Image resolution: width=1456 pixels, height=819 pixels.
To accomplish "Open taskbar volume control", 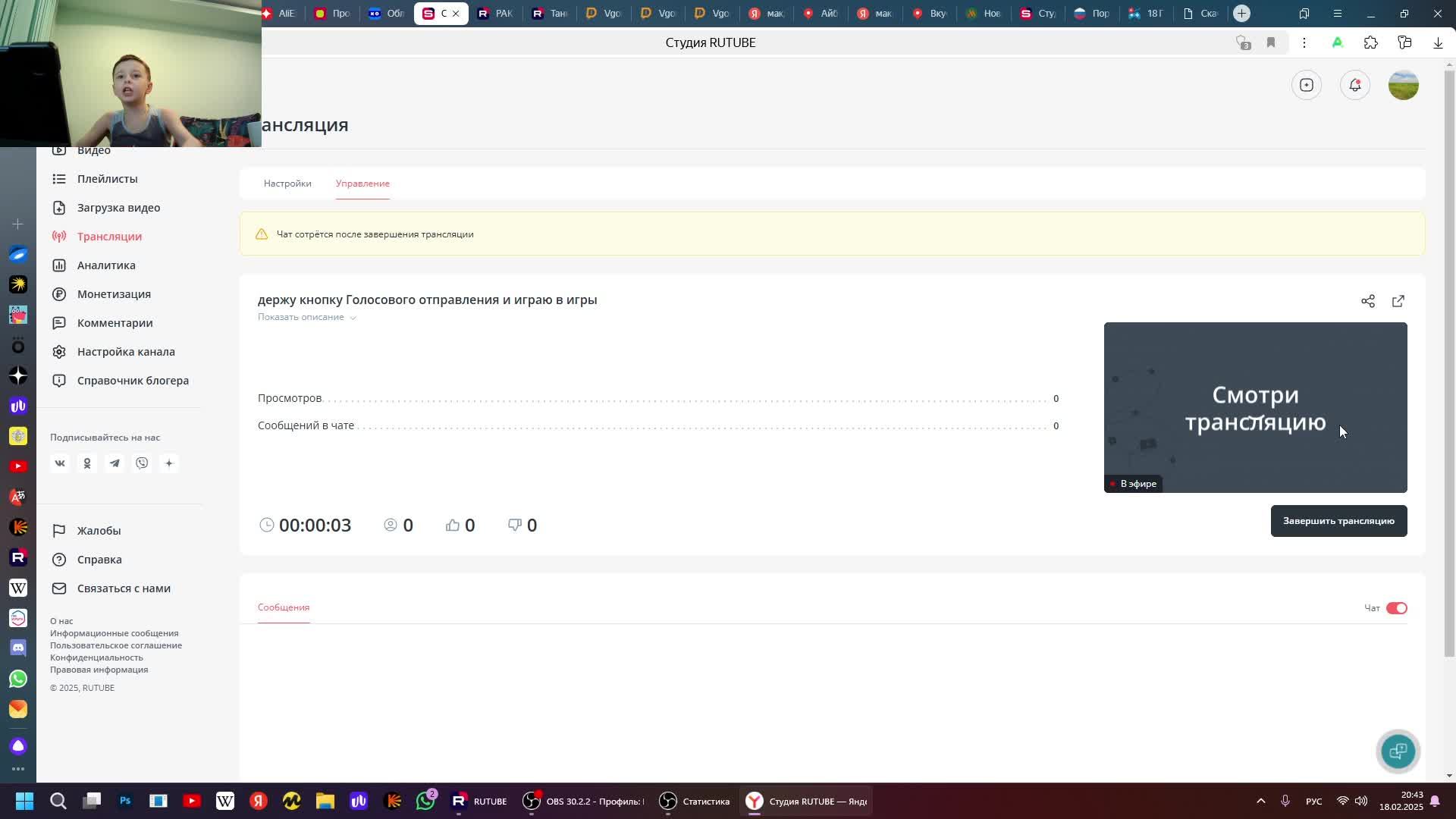I will pos(1361,801).
